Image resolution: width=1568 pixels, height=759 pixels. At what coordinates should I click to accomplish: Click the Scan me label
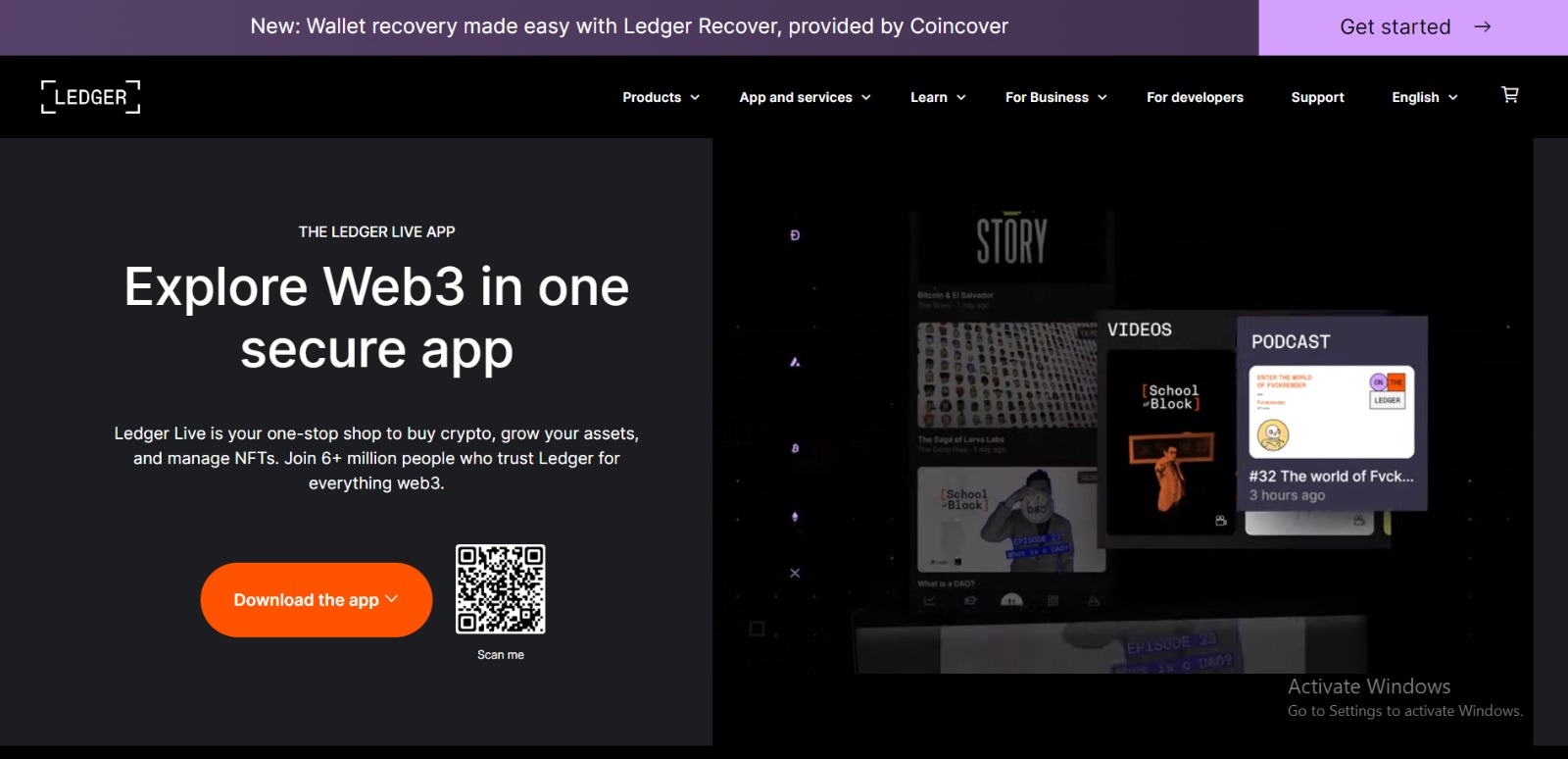point(501,655)
